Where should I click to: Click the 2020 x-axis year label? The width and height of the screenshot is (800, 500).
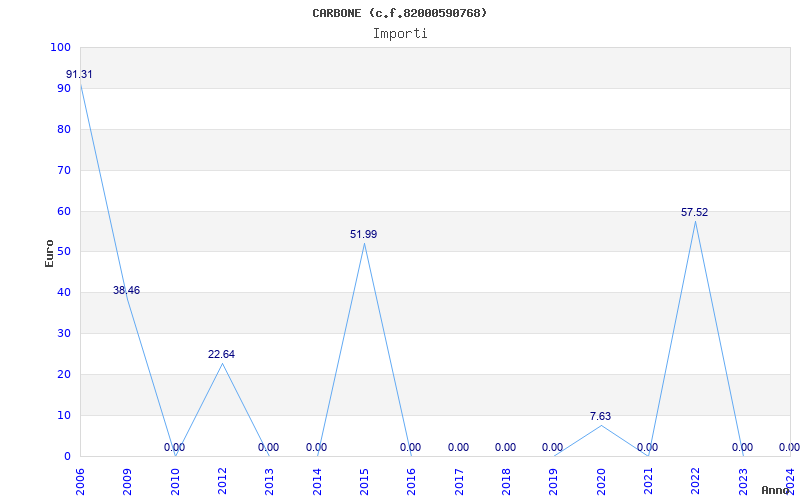pos(601,482)
